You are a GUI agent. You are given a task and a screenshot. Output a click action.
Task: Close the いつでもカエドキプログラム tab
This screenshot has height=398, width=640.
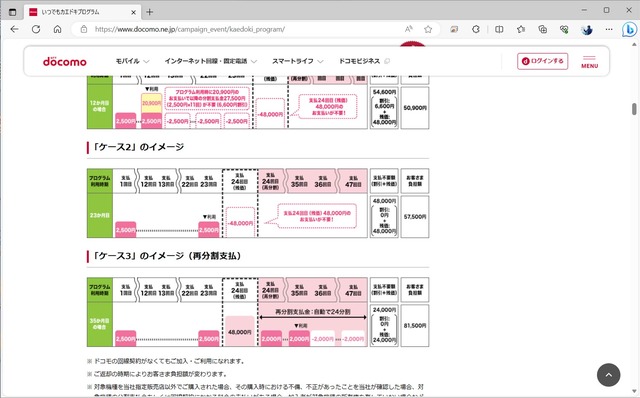[x=133, y=12]
